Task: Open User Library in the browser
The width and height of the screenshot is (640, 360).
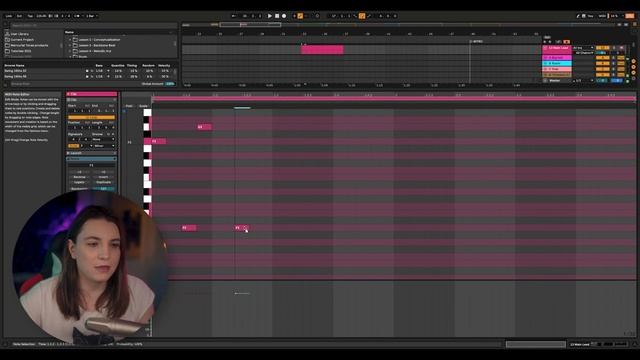Action: pos(20,34)
